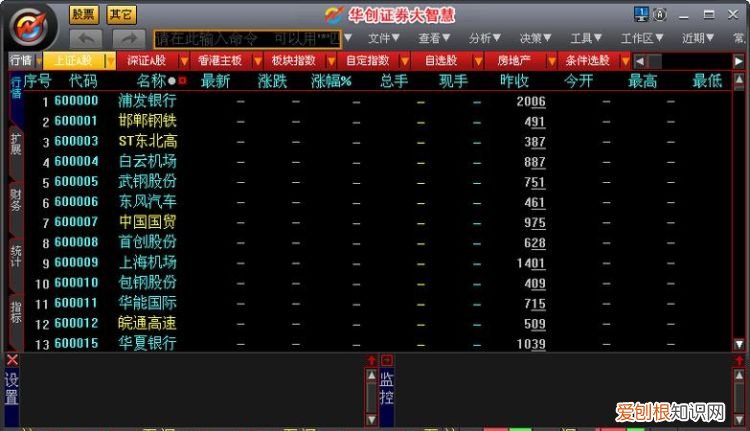The height and width of the screenshot is (431, 750).
Task: Click the forward arrow navigation button
Action: [x=128, y=38]
